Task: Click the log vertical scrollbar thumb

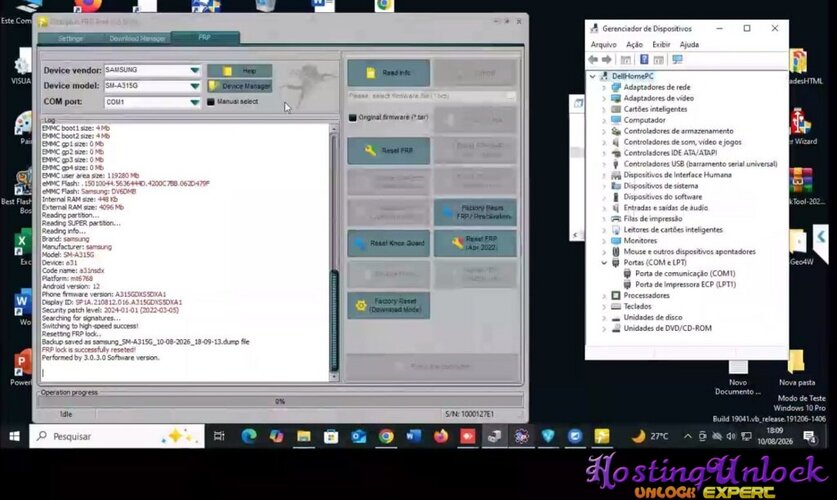Action: [x=335, y=320]
